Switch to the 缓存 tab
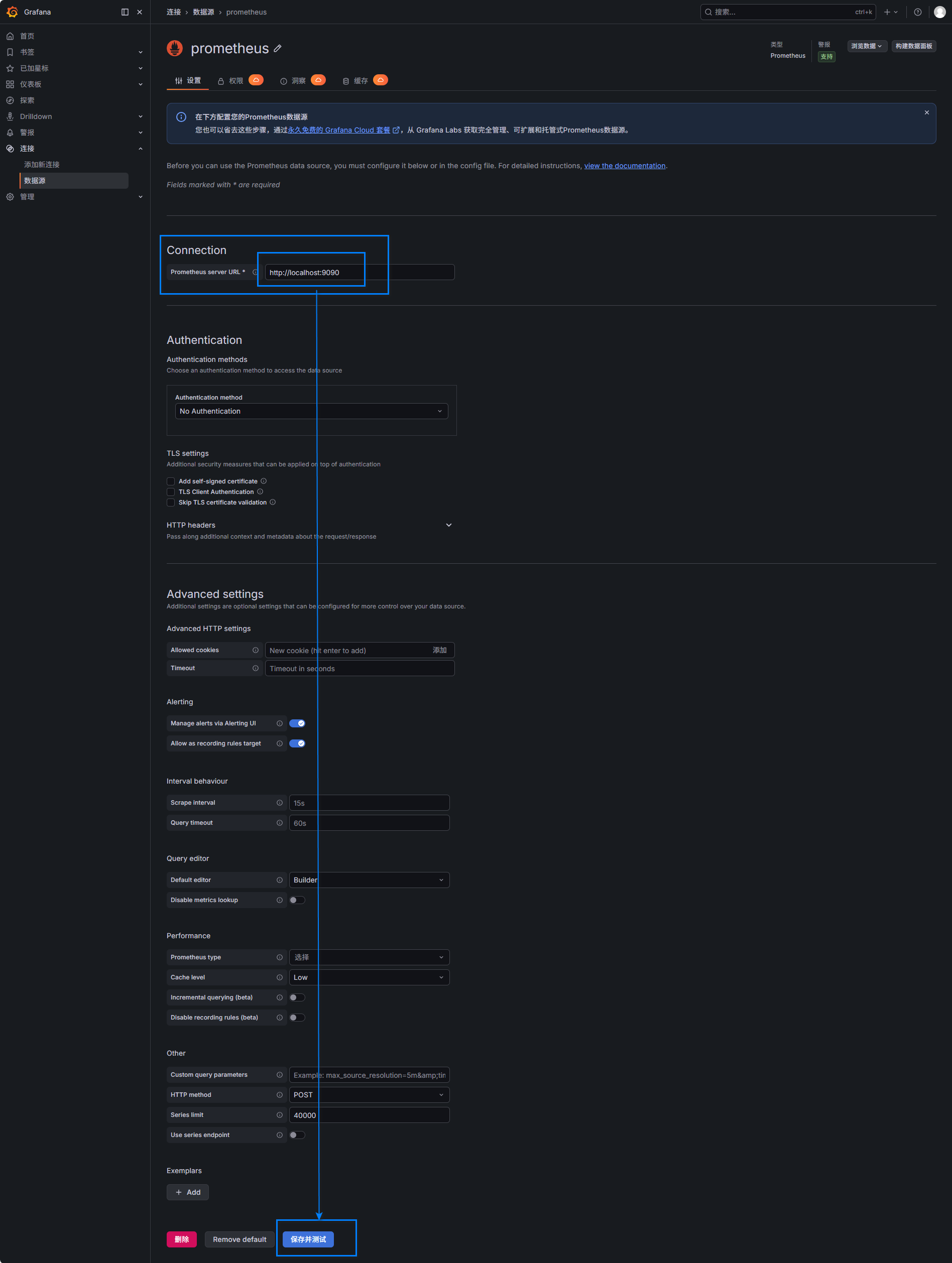This screenshot has height=1263, width=952. (365, 80)
